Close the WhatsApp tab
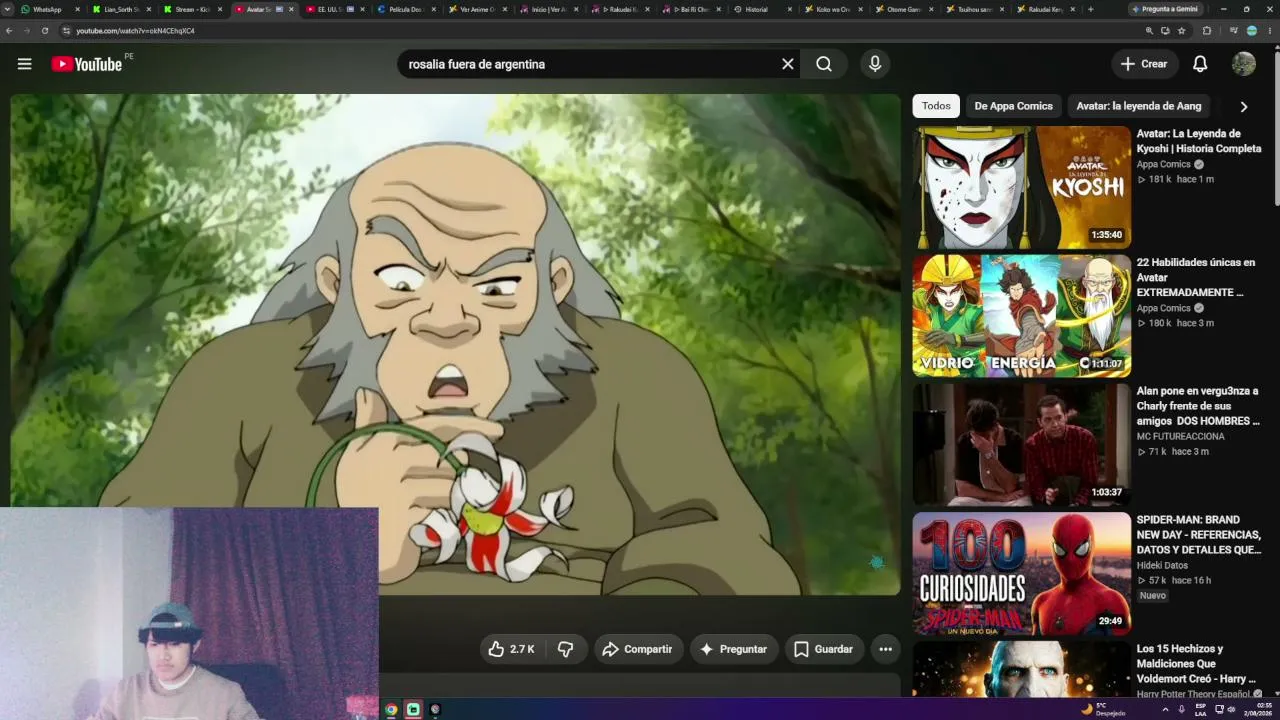This screenshot has width=1280, height=720. (77, 9)
